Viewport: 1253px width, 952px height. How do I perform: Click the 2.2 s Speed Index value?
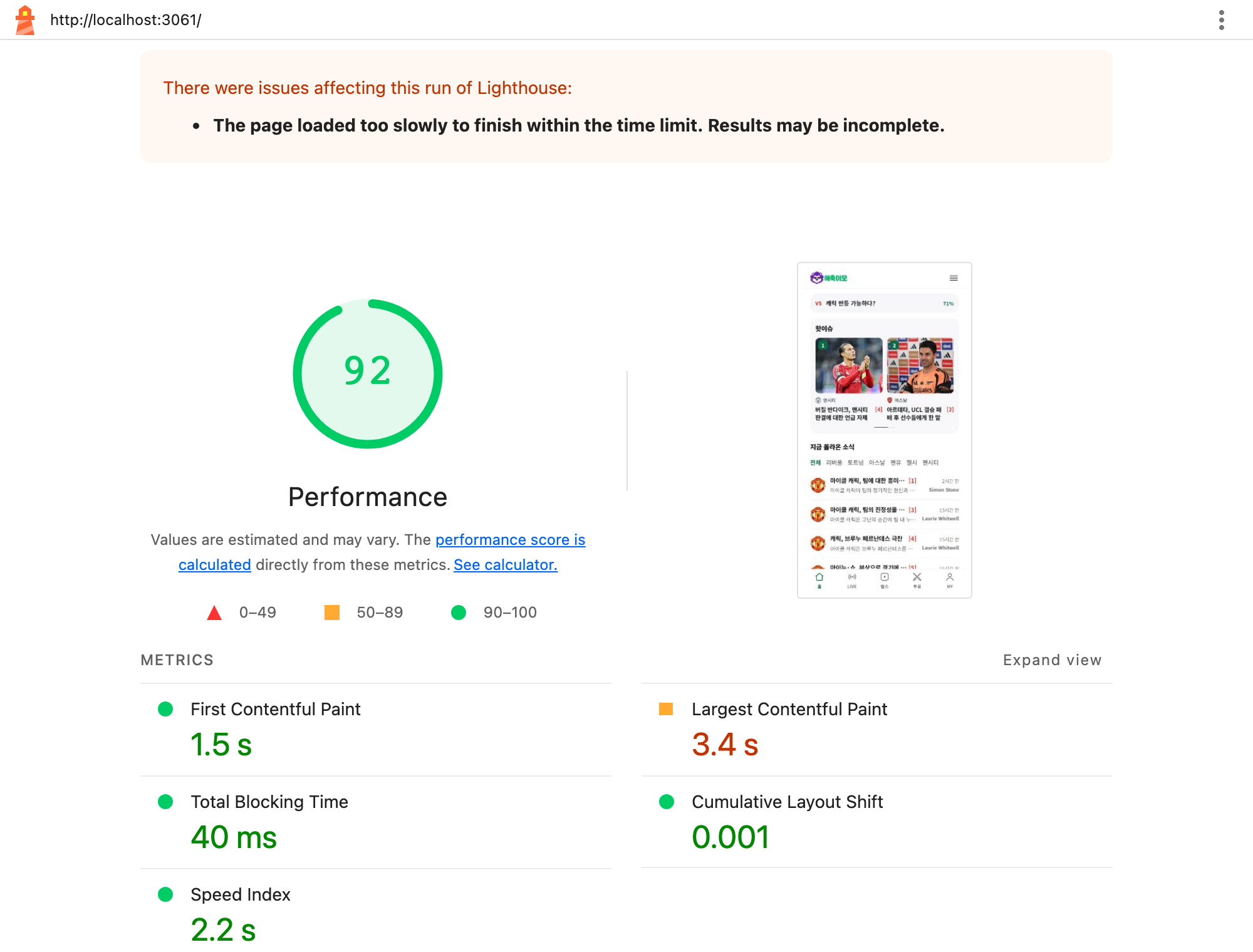(224, 930)
